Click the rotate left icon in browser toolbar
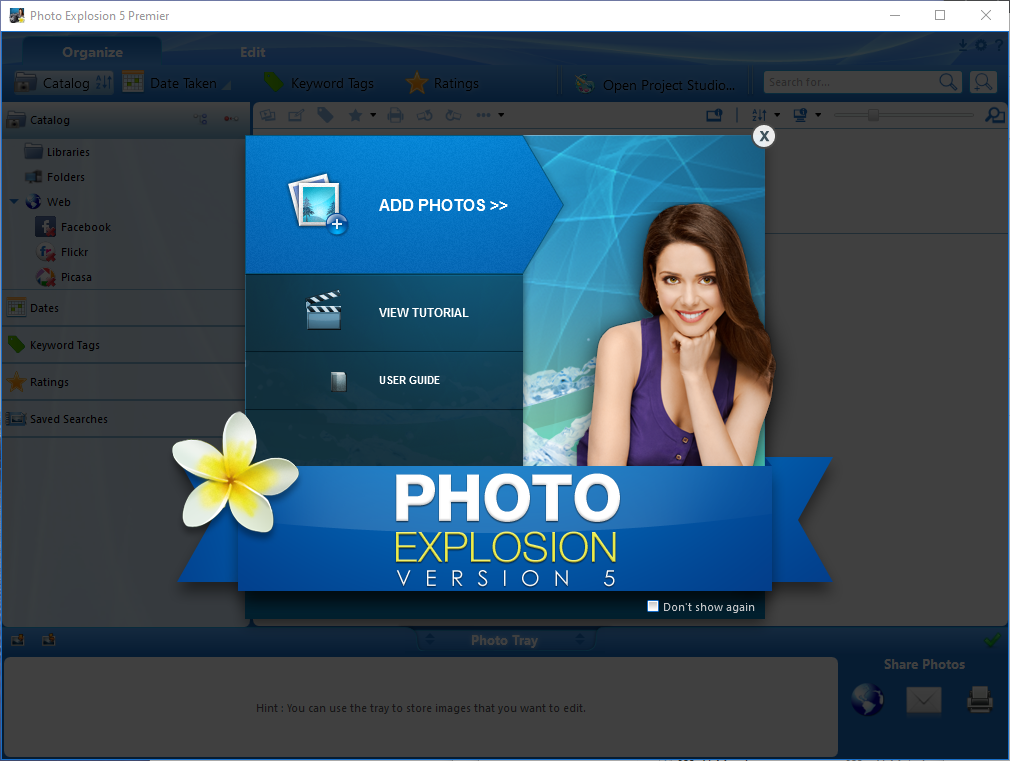The width and height of the screenshot is (1010, 761). (x=424, y=115)
